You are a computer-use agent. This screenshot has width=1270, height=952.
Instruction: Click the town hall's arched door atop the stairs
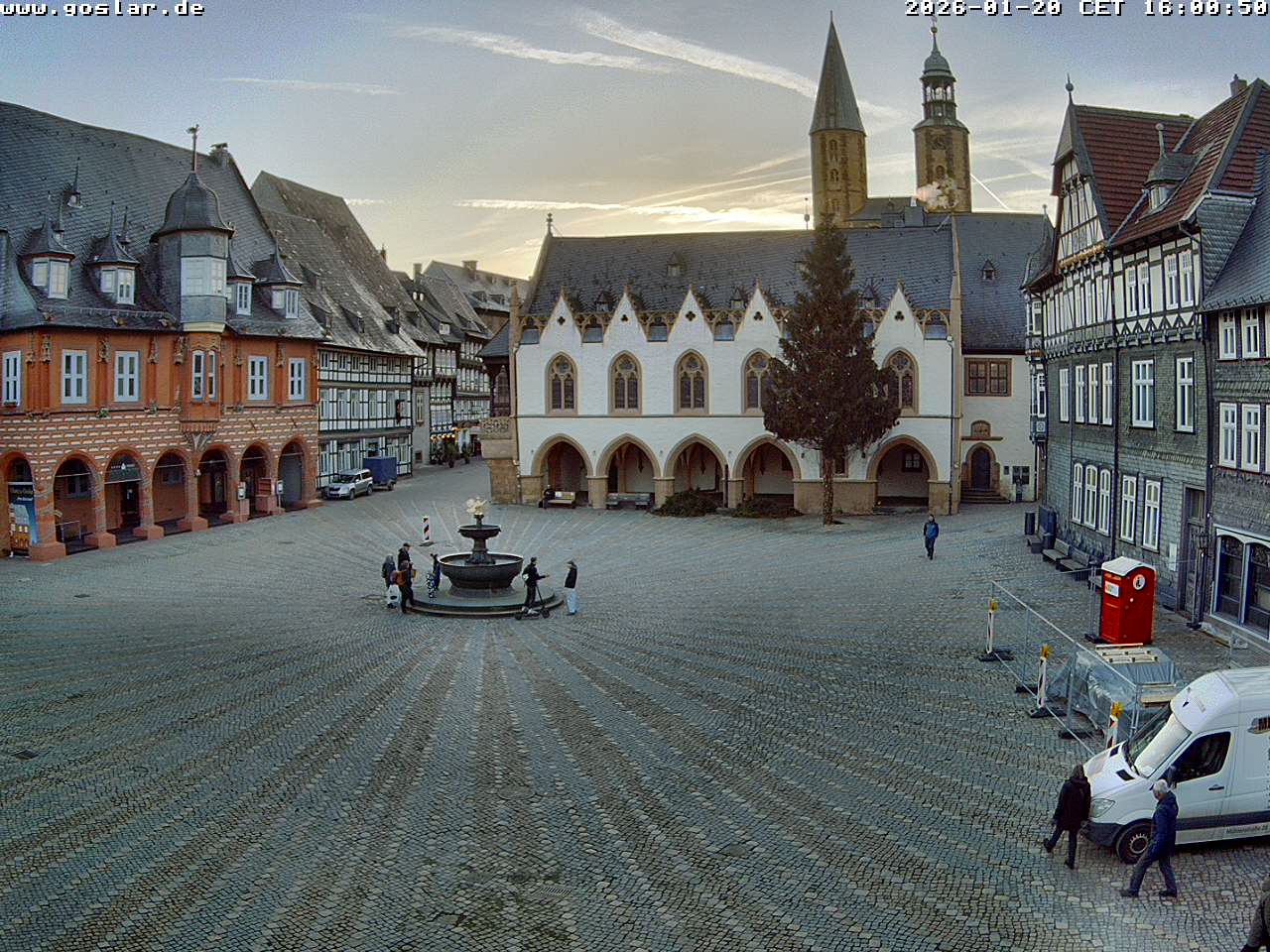pos(980,468)
